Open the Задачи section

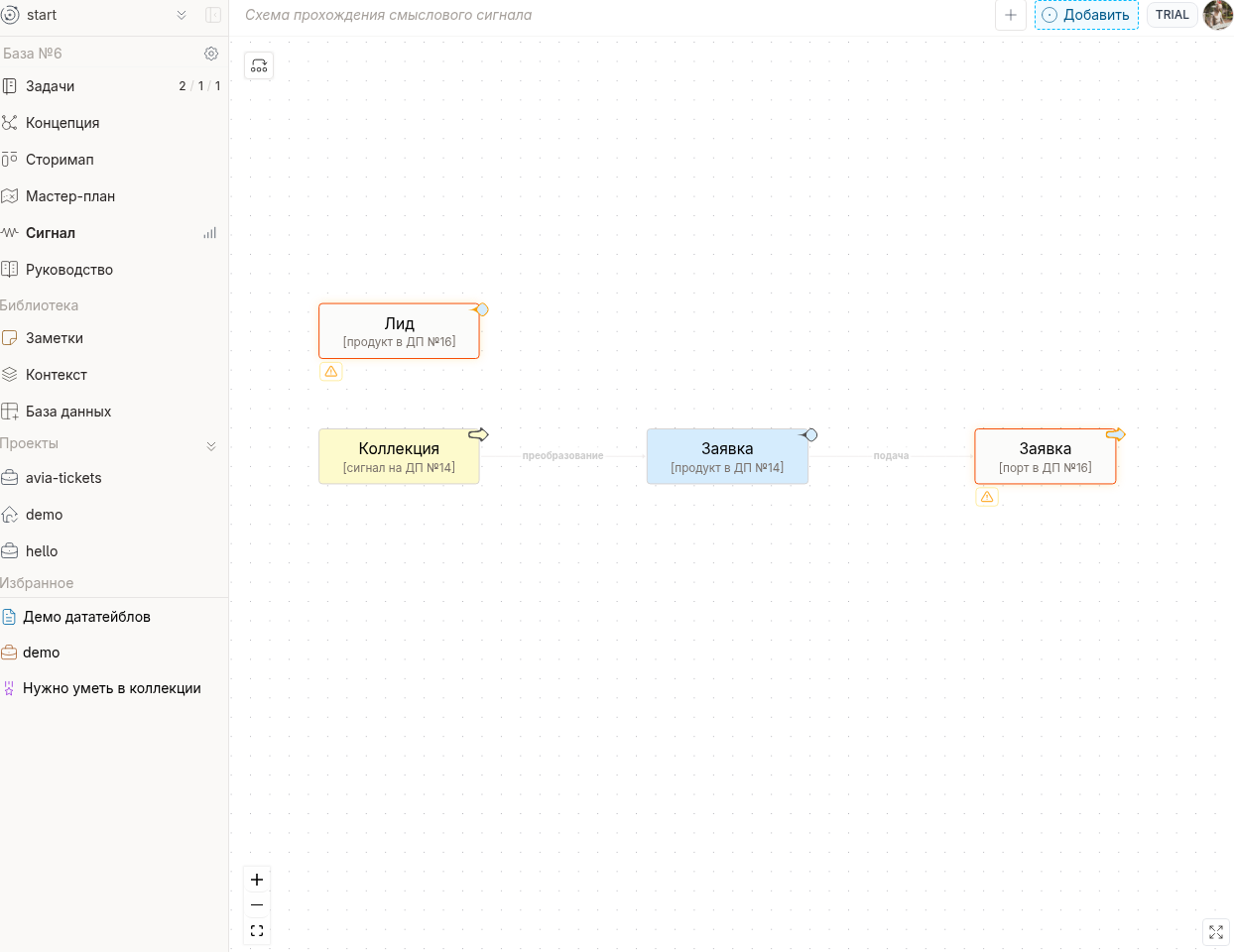(x=51, y=86)
